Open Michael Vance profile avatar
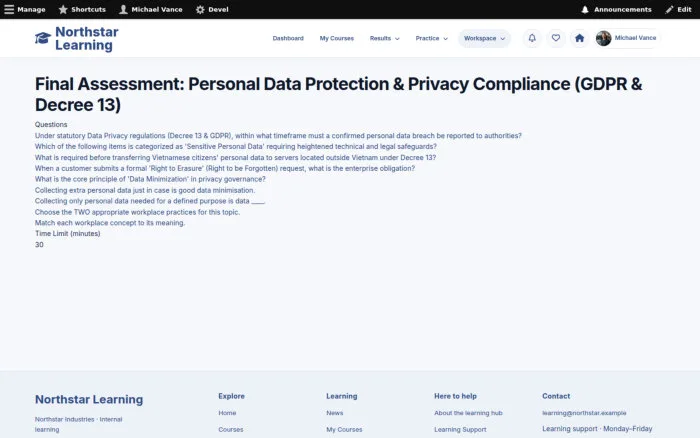700x438 pixels. 604,38
